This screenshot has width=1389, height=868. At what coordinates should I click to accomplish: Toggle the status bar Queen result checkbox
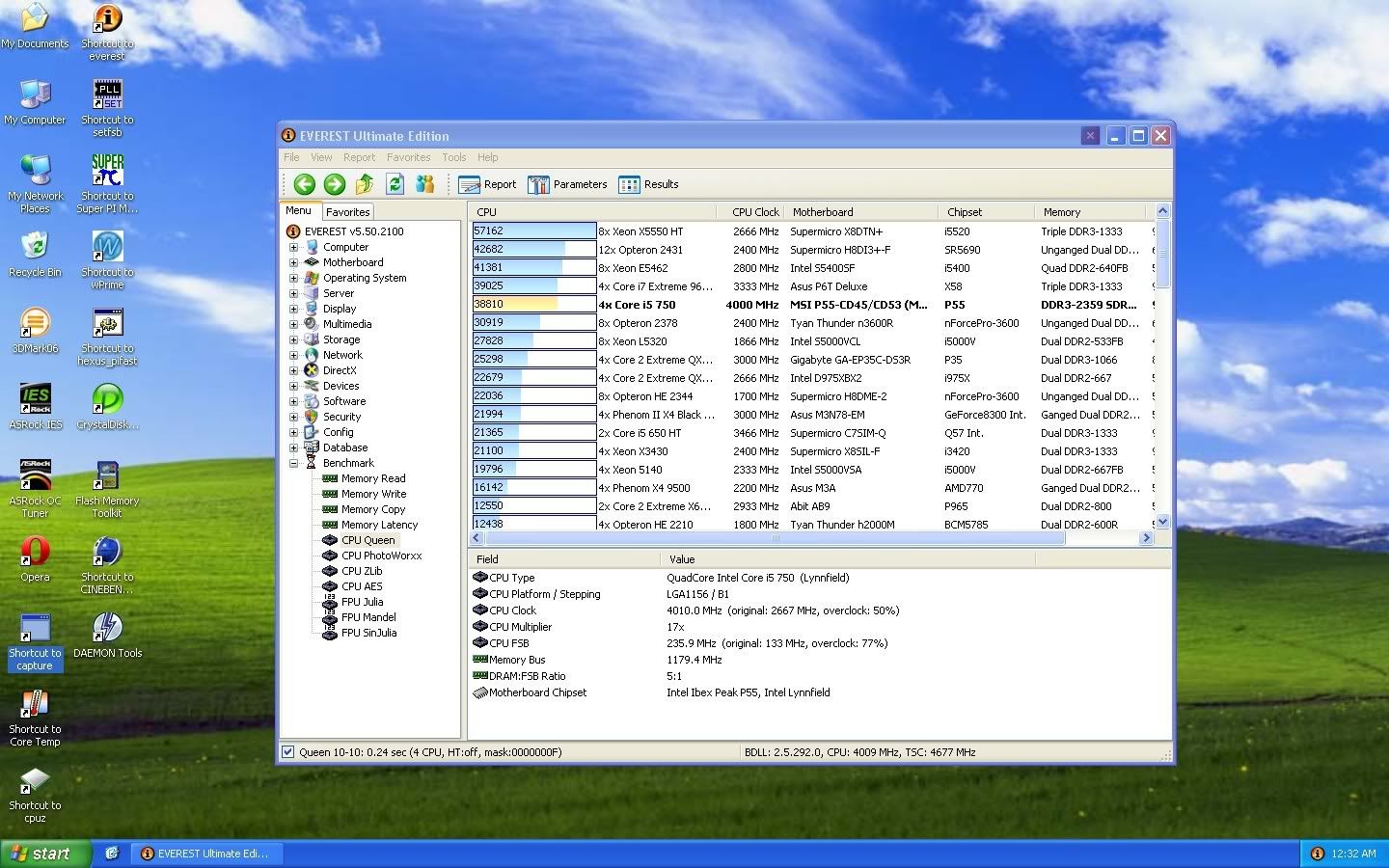coord(287,752)
